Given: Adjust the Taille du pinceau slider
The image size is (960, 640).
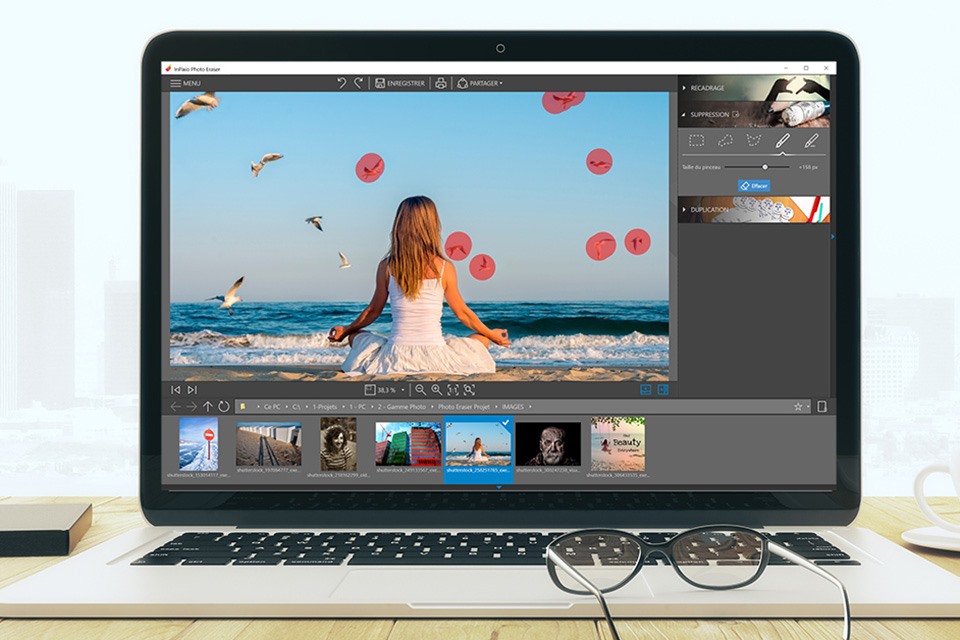Looking at the screenshot, I should click(766, 167).
